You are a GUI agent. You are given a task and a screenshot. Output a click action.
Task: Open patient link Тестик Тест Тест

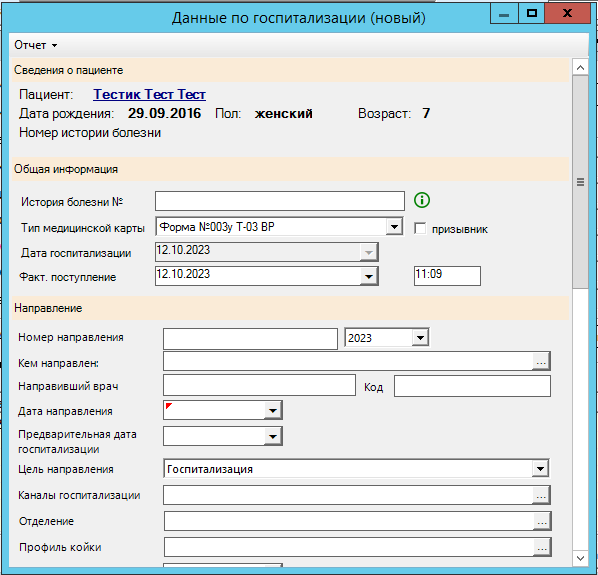[150, 94]
